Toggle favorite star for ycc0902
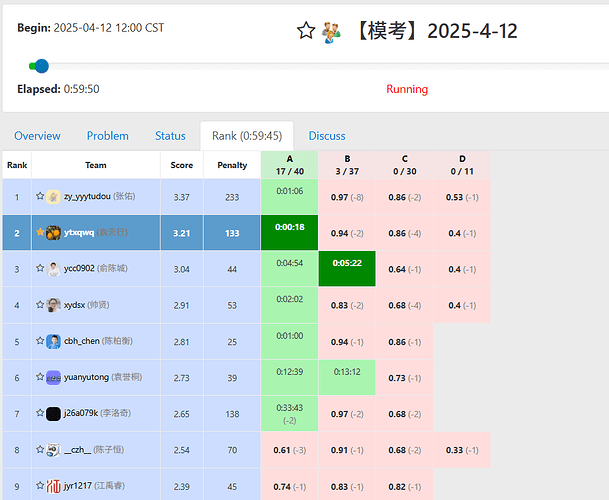The height and width of the screenshot is (500, 609). [40, 268]
